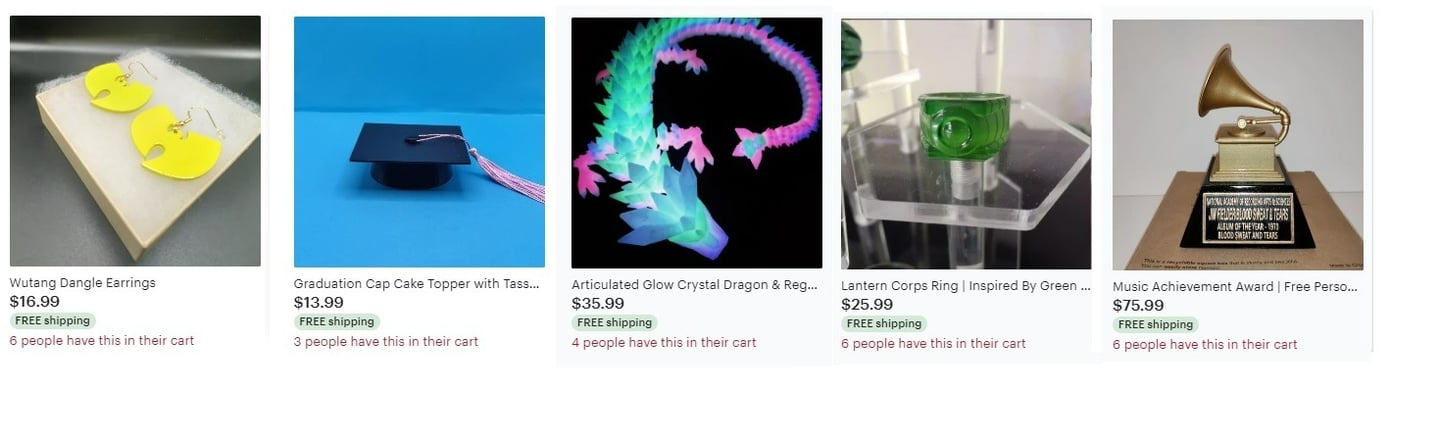
Task: Click the FREE shipping badge under the dragon
Action: click(x=615, y=323)
